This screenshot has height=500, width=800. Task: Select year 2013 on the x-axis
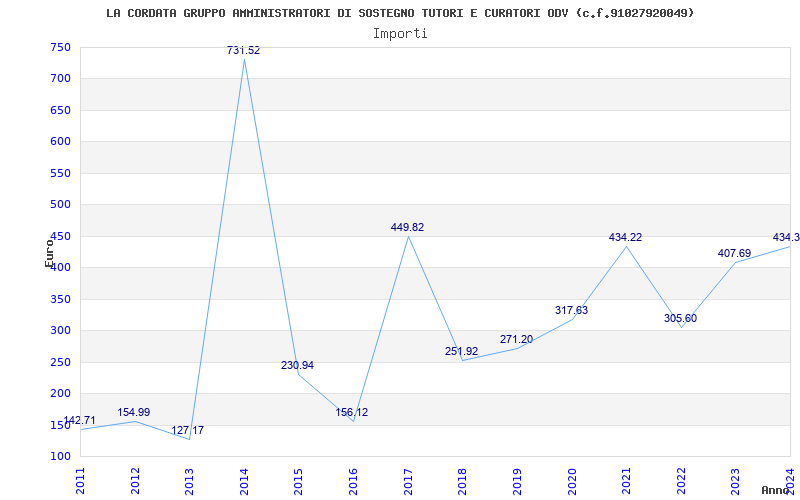(189, 481)
